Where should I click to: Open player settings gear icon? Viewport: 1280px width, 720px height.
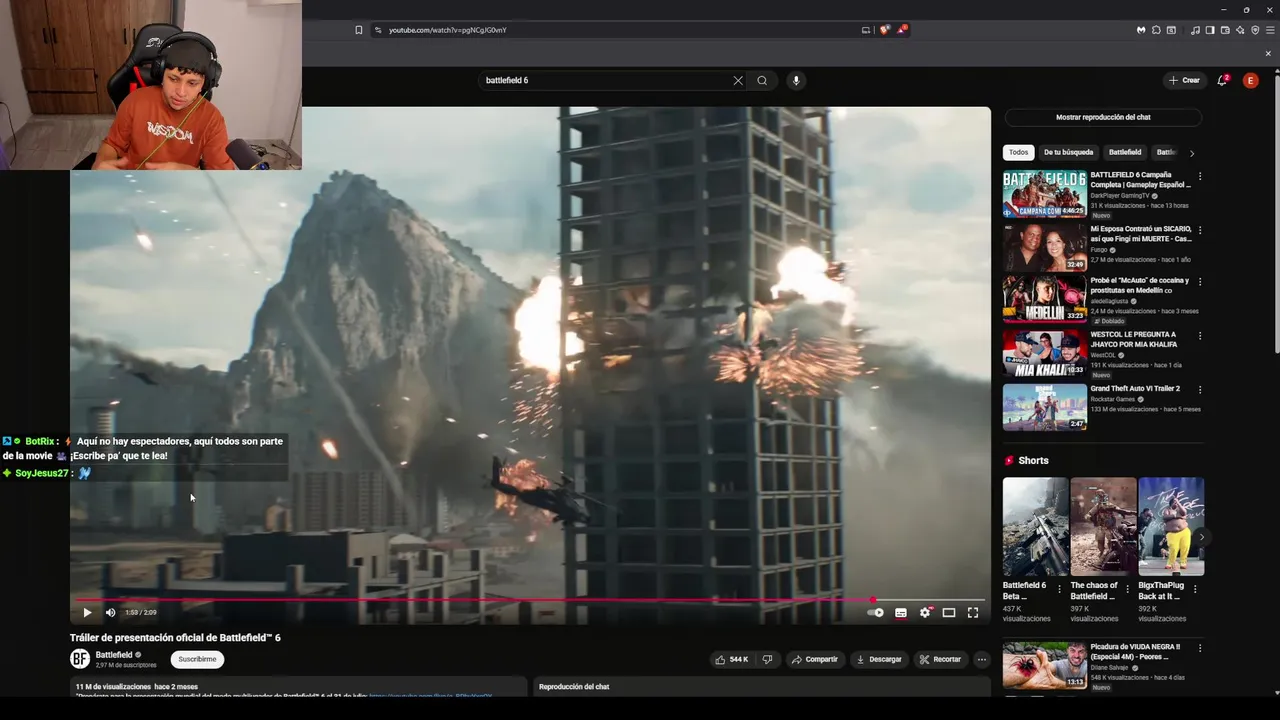click(x=925, y=613)
